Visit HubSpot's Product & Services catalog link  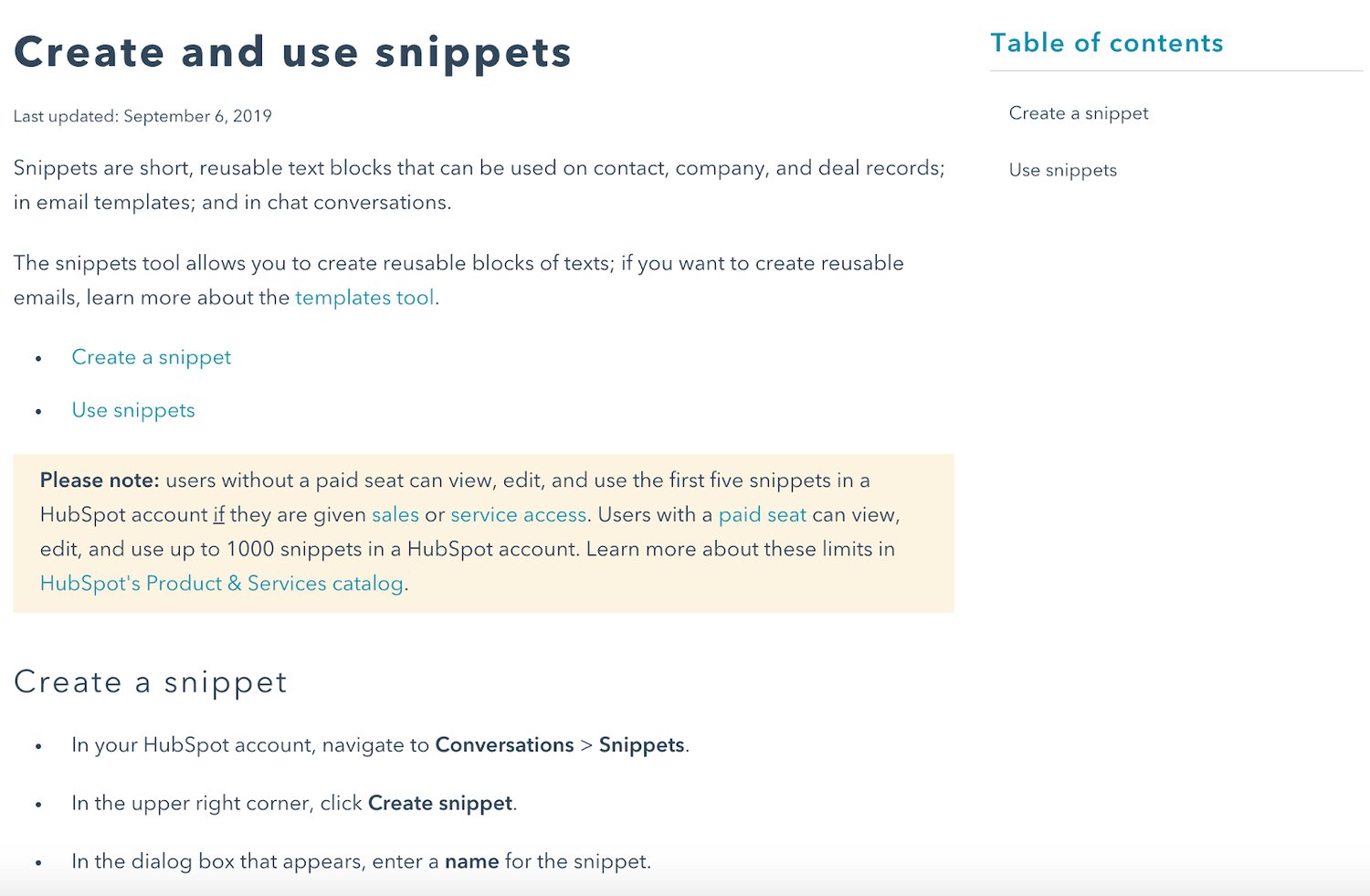tap(222, 584)
